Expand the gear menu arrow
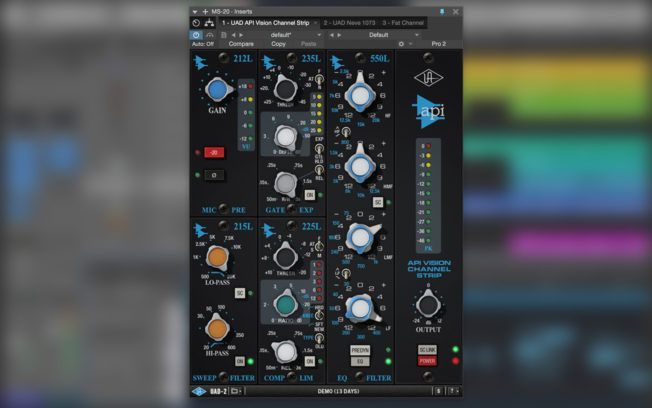652x408 pixels. pyautogui.click(x=411, y=44)
